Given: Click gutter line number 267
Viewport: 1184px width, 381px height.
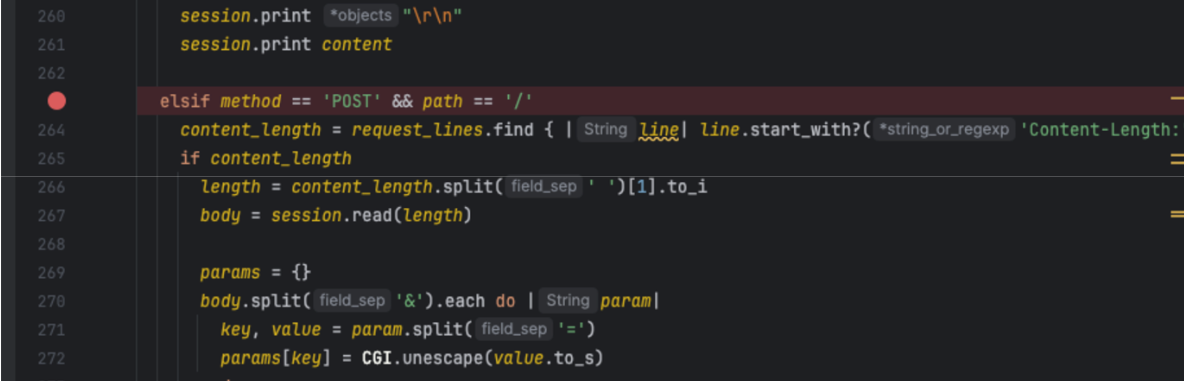Looking at the screenshot, I should (51, 216).
